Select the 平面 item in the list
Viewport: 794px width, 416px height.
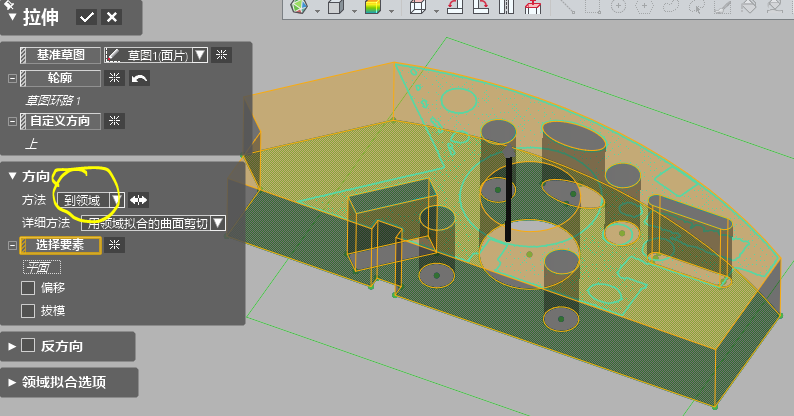(42, 267)
